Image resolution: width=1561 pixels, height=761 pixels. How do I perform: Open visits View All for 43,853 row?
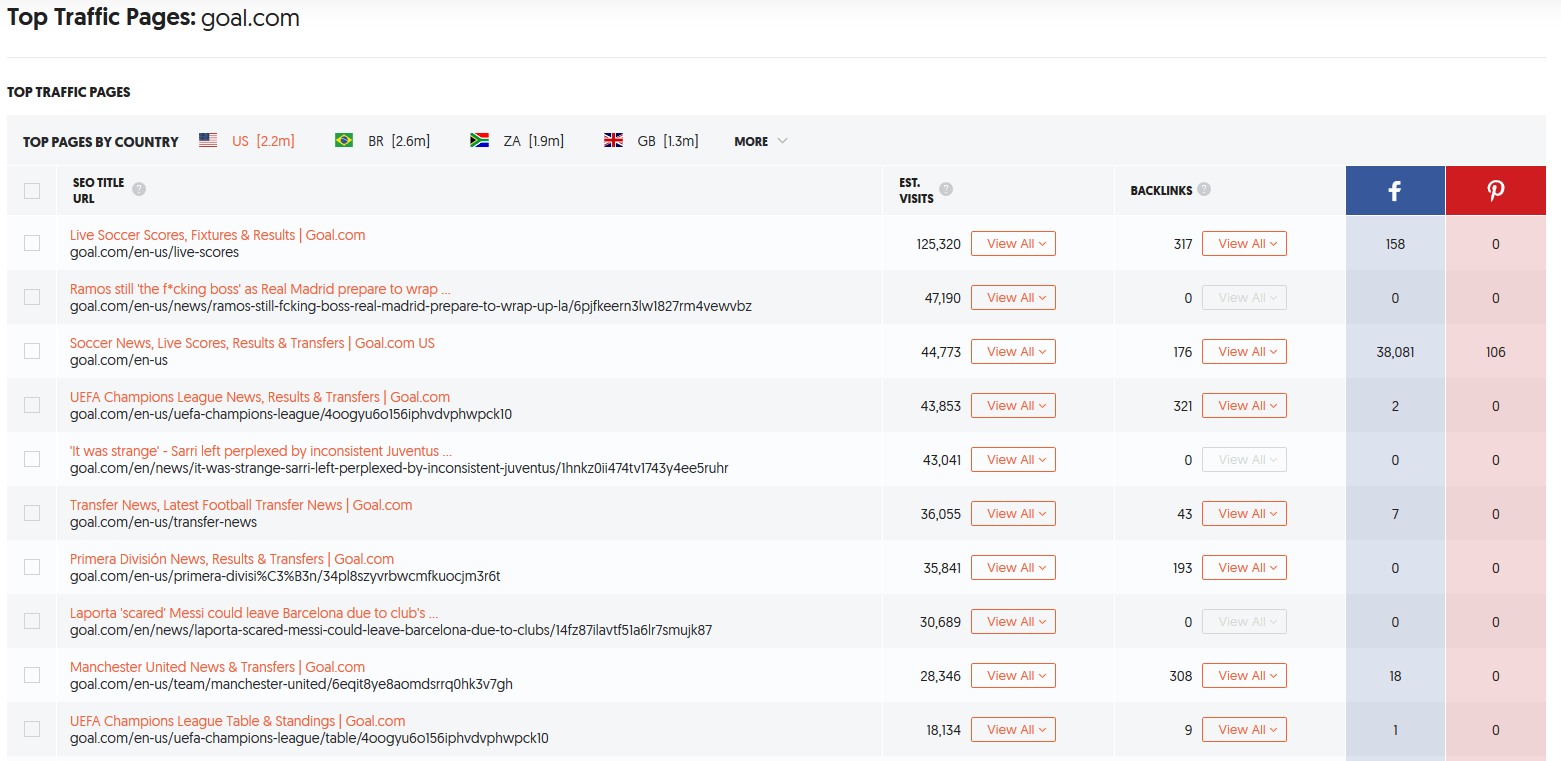pos(1013,406)
